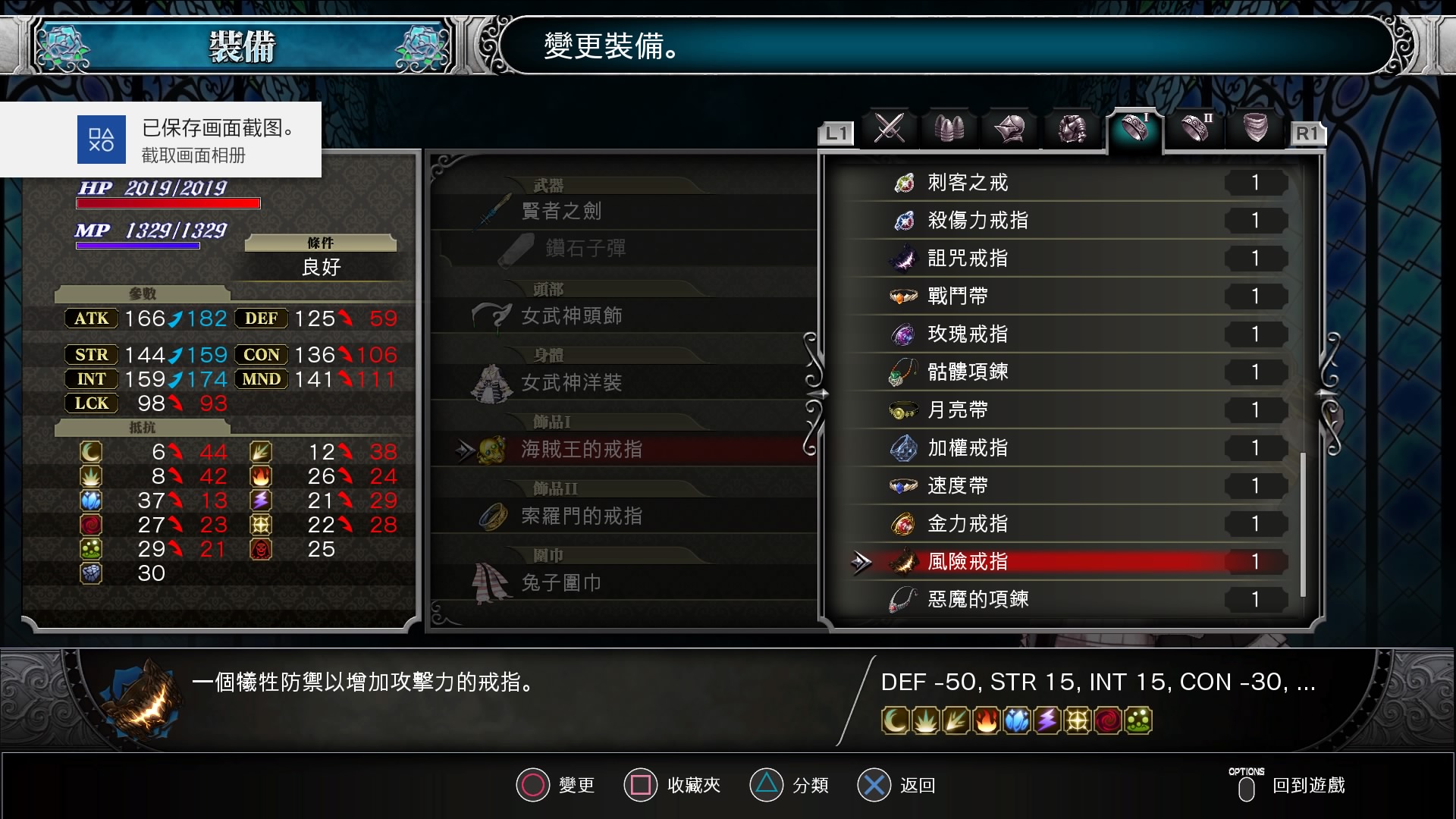Click the square 收藏夾 favorites icon

(641, 785)
